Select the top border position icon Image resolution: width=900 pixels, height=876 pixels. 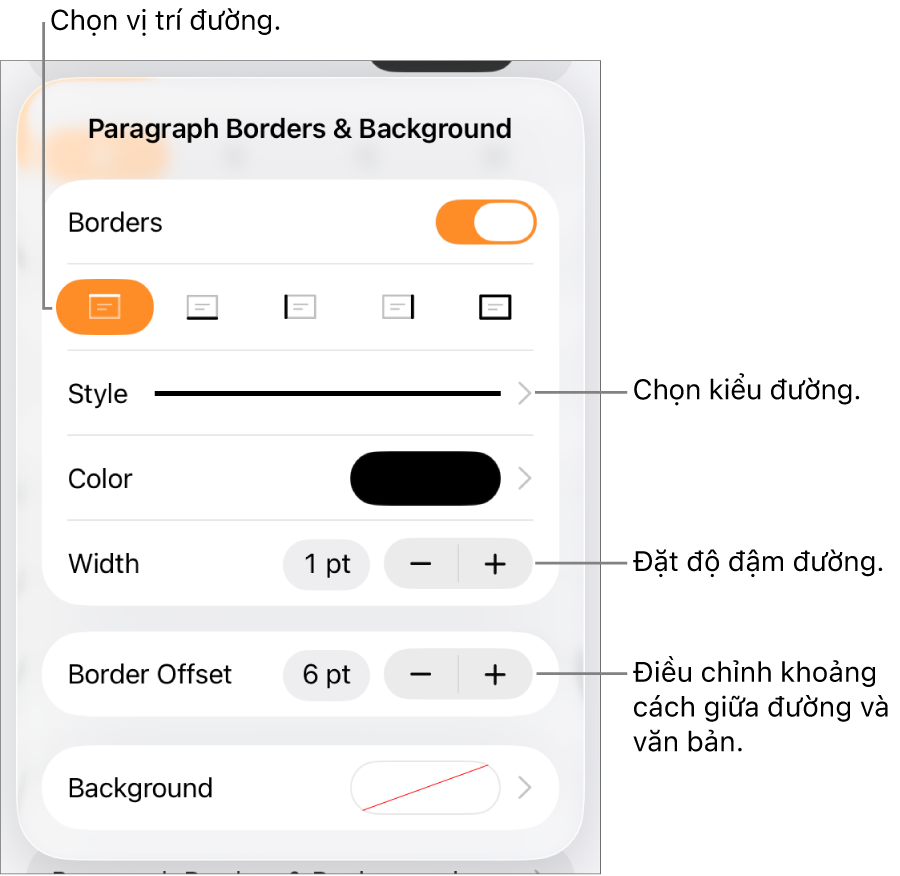pyautogui.click(x=105, y=307)
